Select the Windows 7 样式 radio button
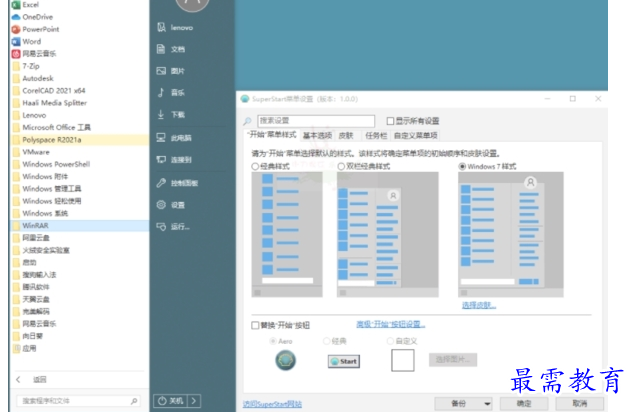Image resolution: width=632 pixels, height=412 pixels. tap(462, 166)
